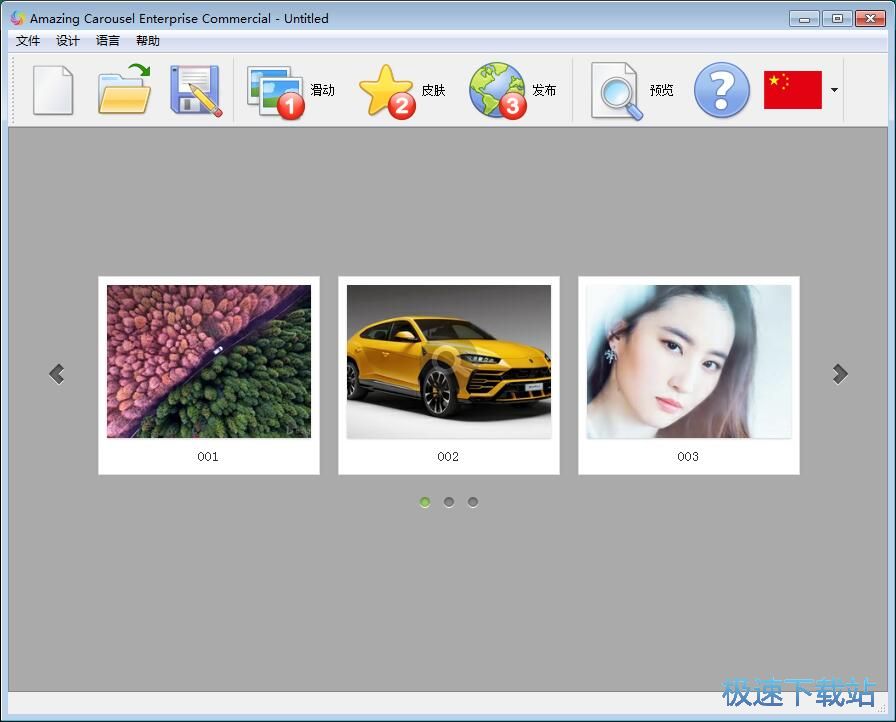The width and height of the screenshot is (896, 722).
Task: Open help with the blue question mark
Action: coord(721,90)
